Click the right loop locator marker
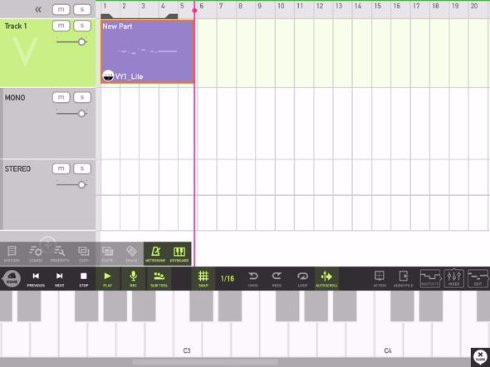The height and width of the screenshot is (367, 490). (x=172, y=16)
